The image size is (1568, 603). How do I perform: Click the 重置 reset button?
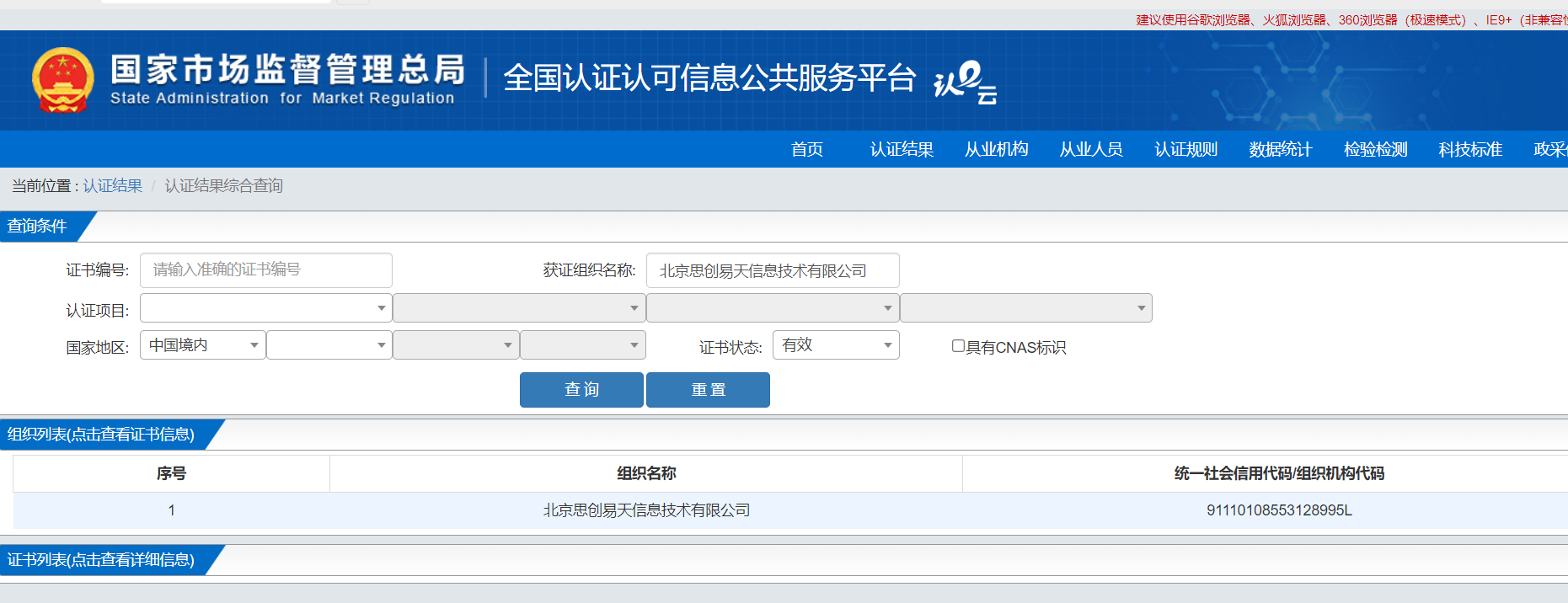(708, 390)
